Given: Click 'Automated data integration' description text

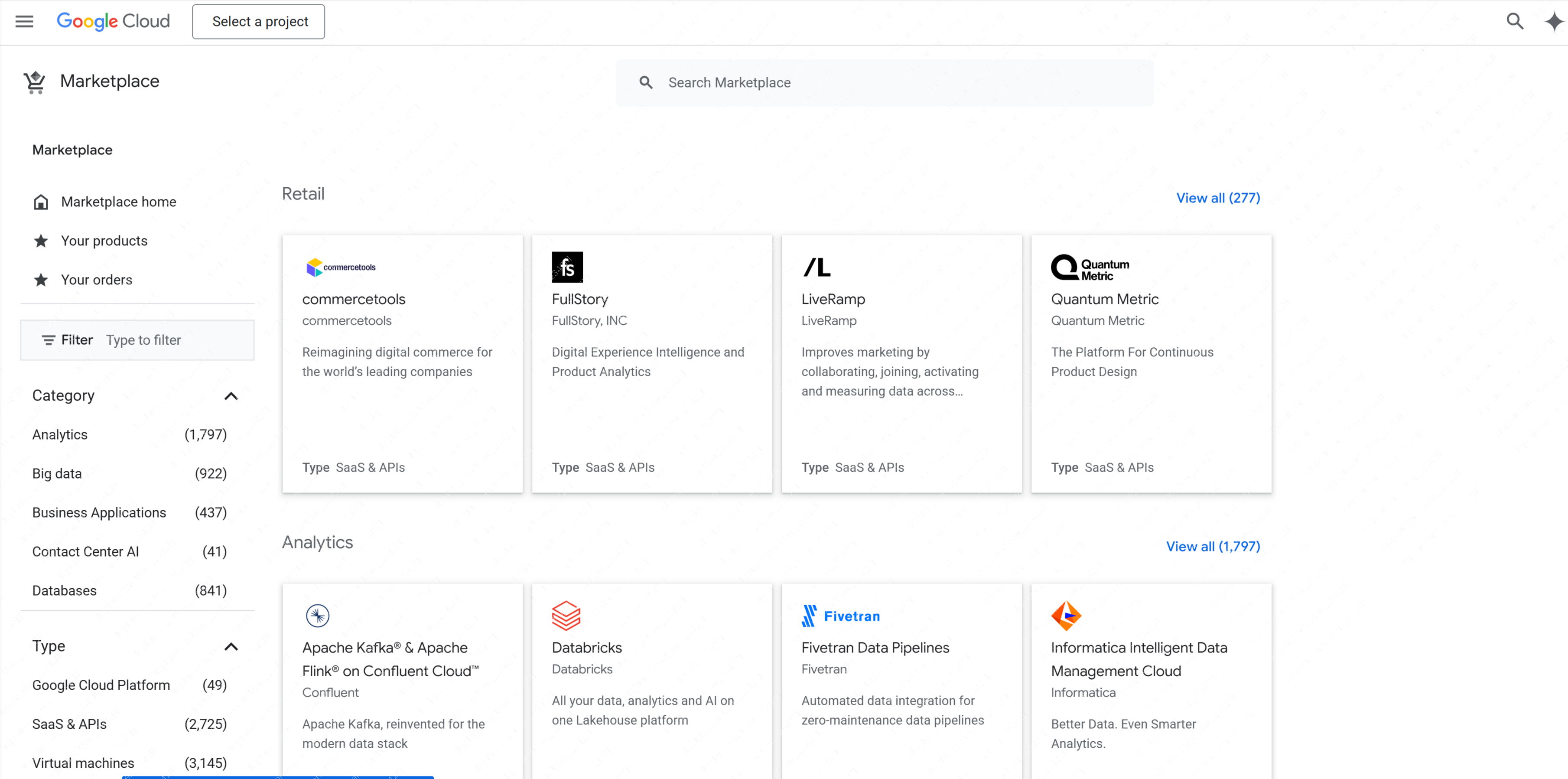Looking at the screenshot, I should (x=892, y=710).
